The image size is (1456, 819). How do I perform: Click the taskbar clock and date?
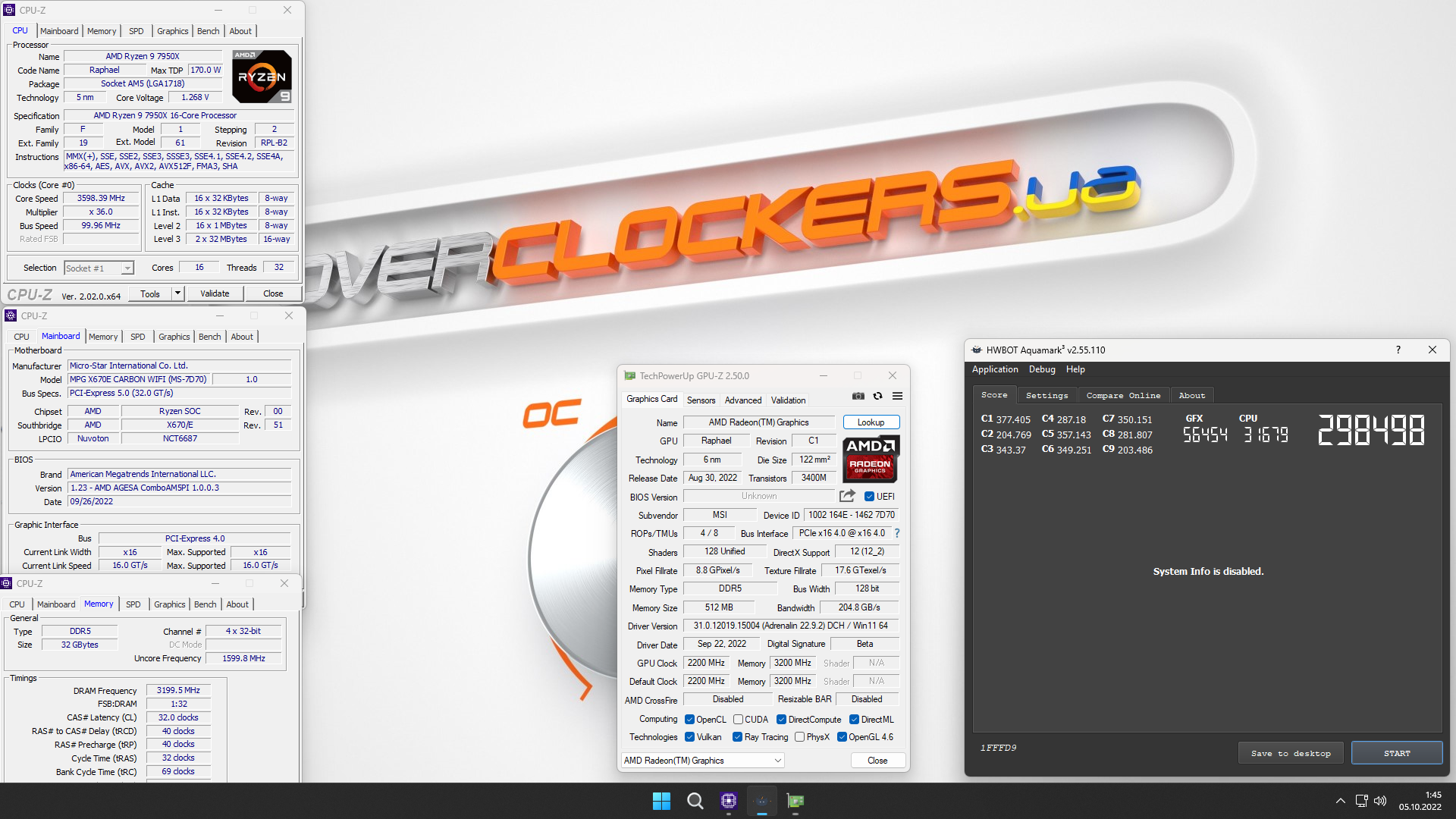tap(1420, 801)
